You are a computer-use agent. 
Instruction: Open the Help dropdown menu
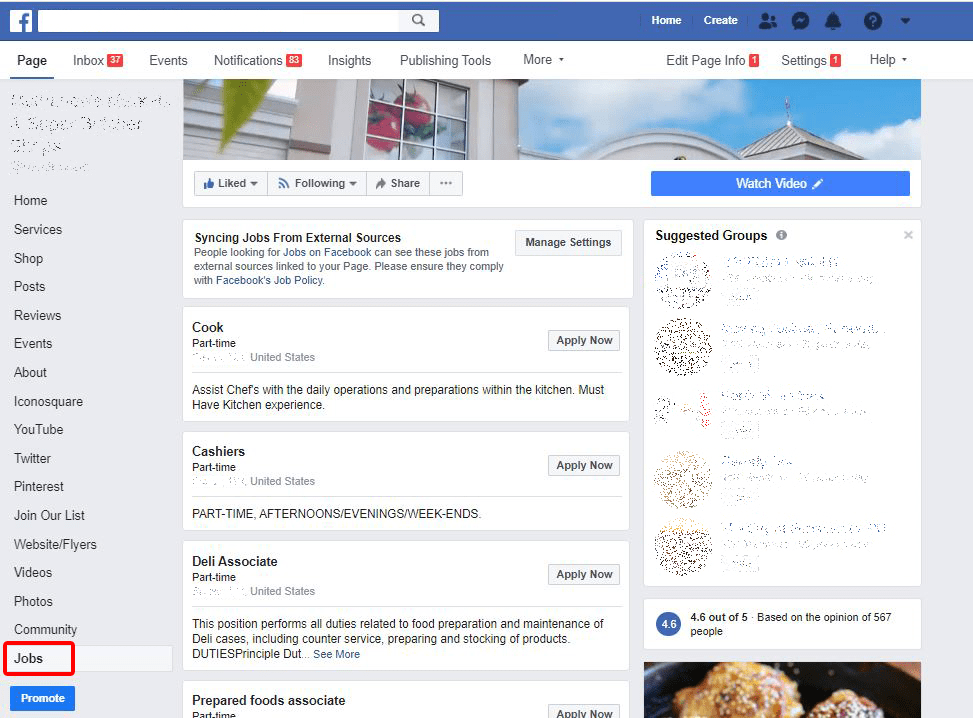pos(887,60)
